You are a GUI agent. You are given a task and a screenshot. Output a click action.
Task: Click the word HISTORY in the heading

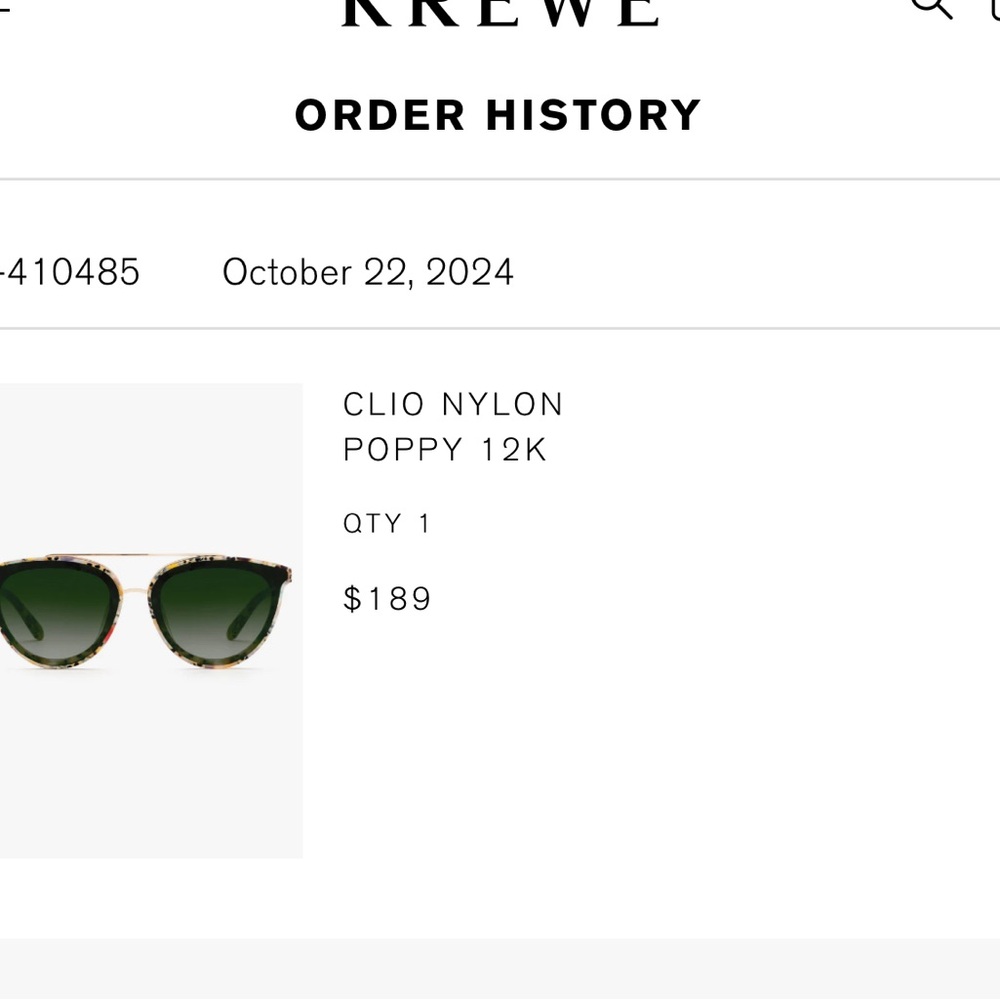[593, 116]
